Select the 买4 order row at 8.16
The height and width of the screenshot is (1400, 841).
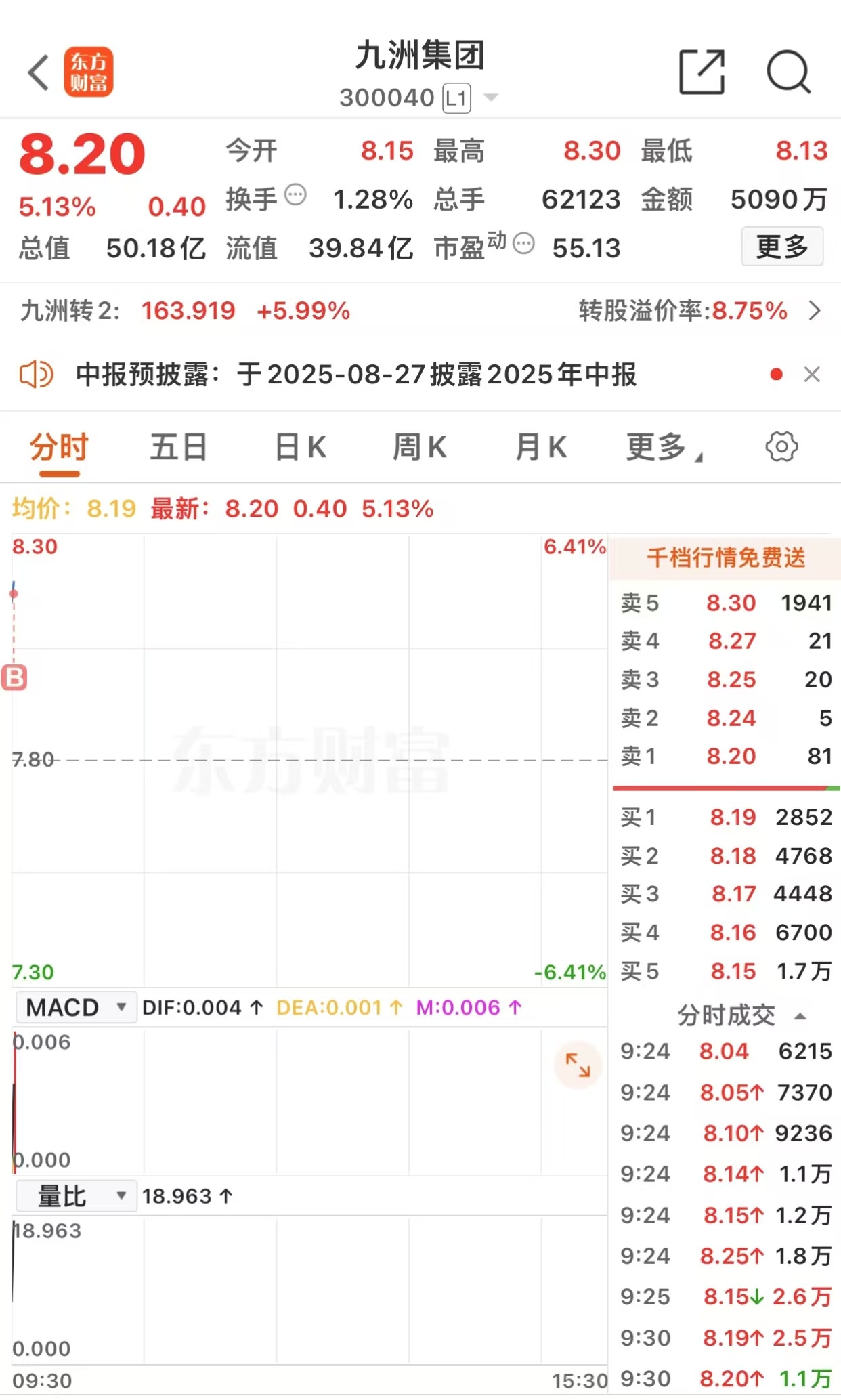pyautogui.click(x=726, y=933)
